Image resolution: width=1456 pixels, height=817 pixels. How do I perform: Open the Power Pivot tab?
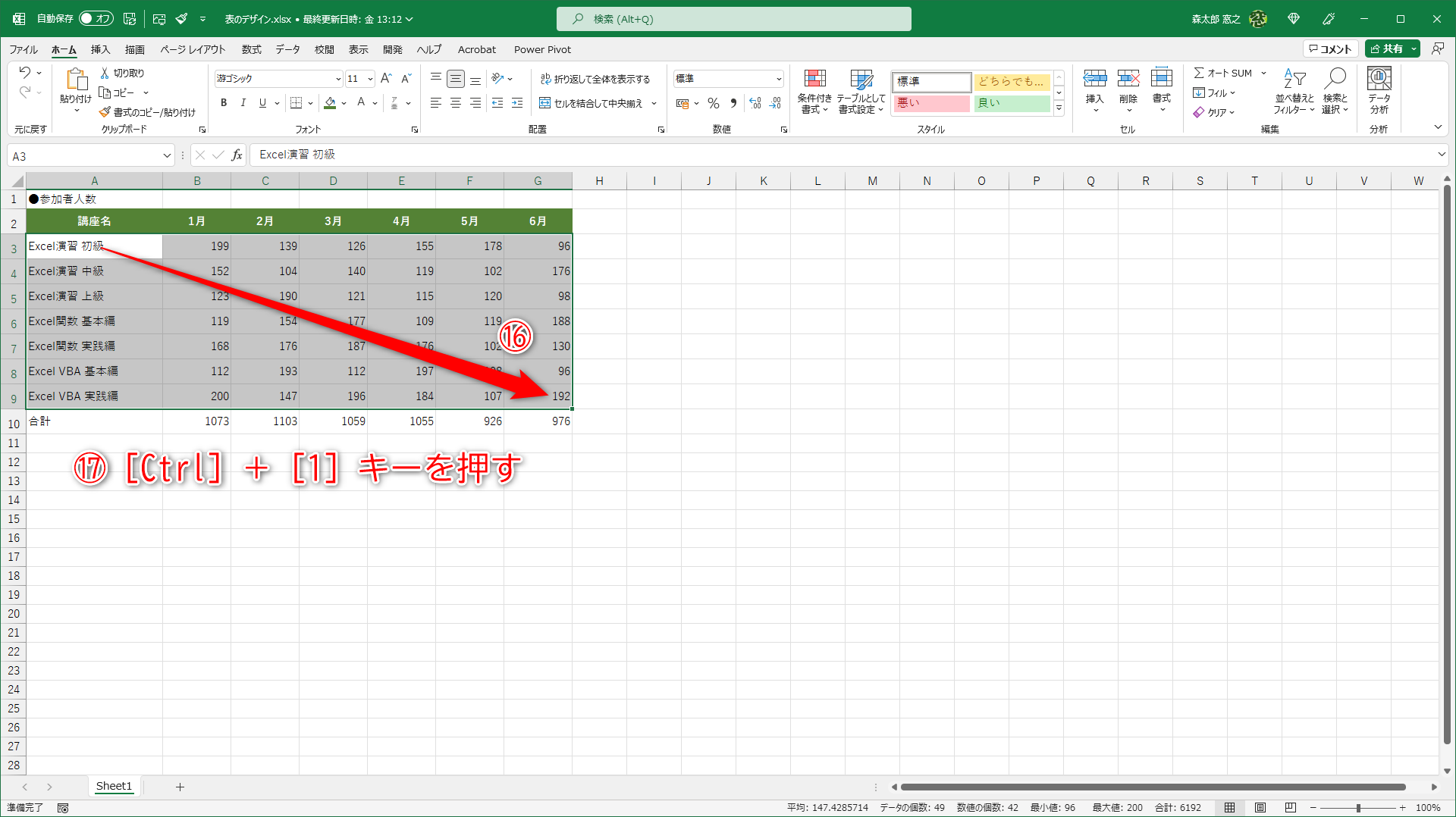[542, 49]
